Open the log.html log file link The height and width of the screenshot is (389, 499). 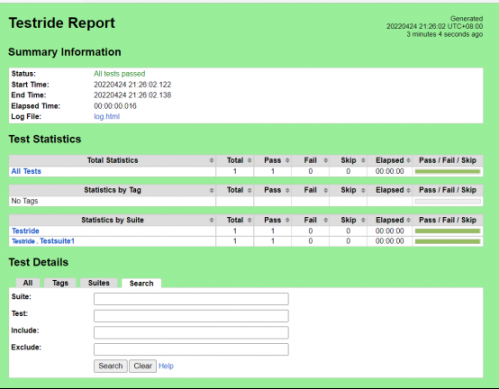pyautogui.click(x=107, y=117)
